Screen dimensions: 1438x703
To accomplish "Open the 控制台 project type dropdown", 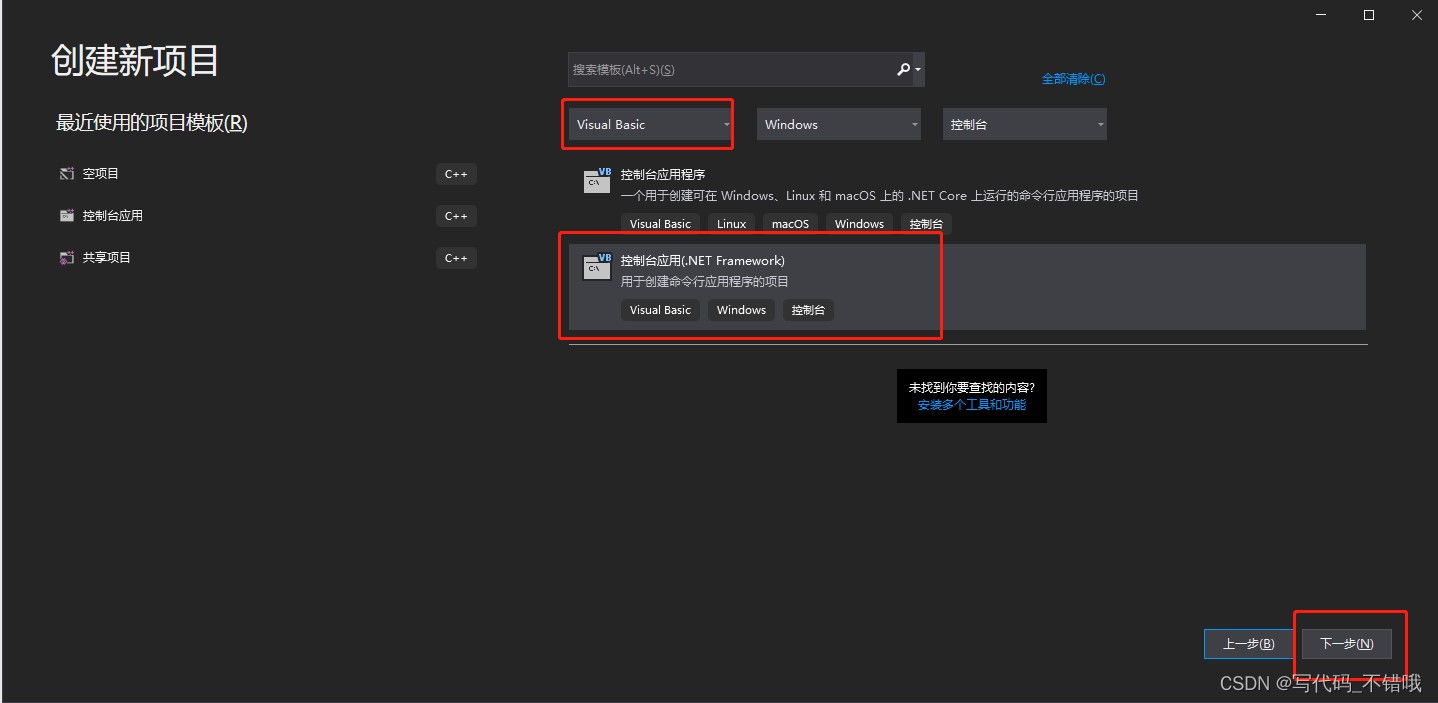I will click(1025, 125).
